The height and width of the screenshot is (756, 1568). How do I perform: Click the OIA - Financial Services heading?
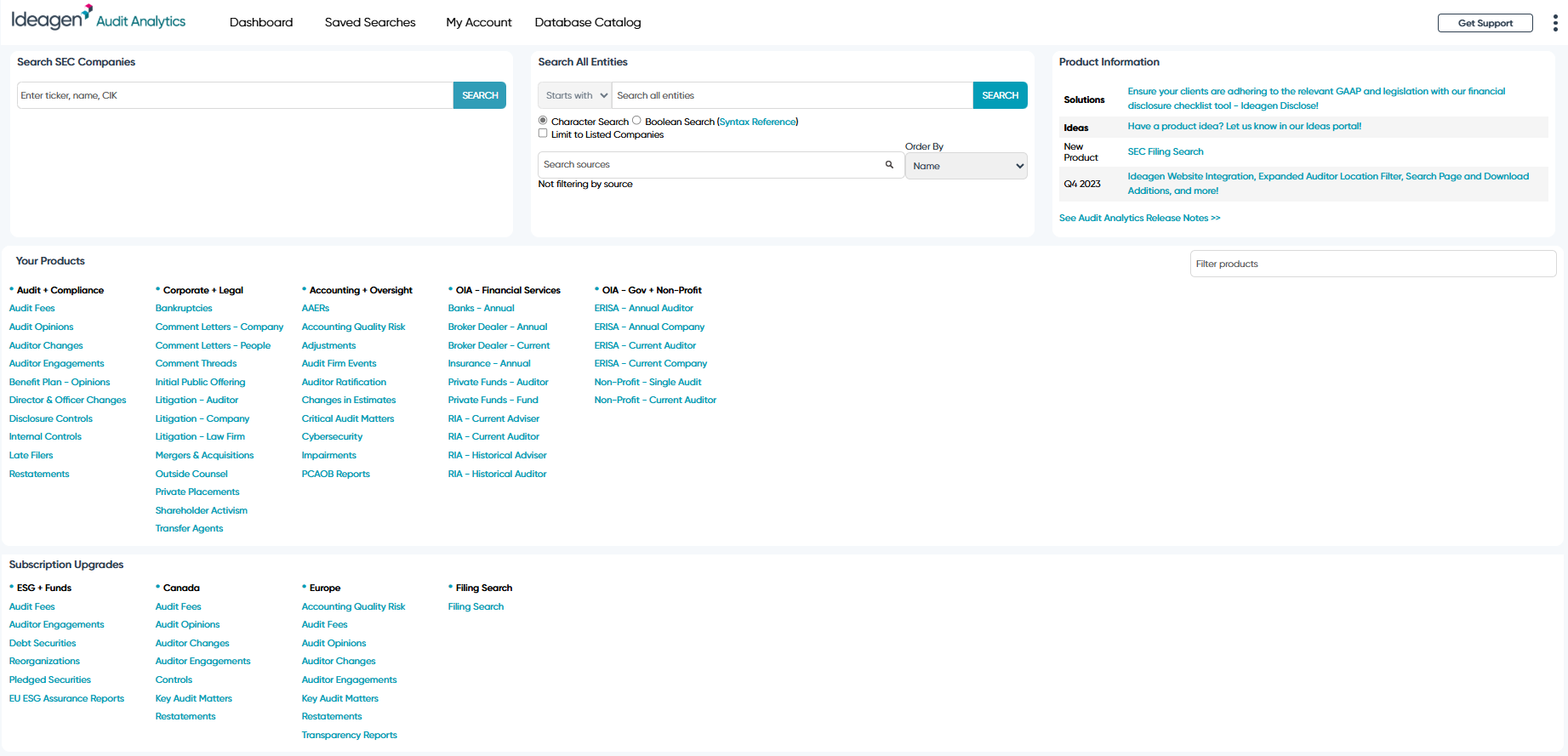[509, 290]
